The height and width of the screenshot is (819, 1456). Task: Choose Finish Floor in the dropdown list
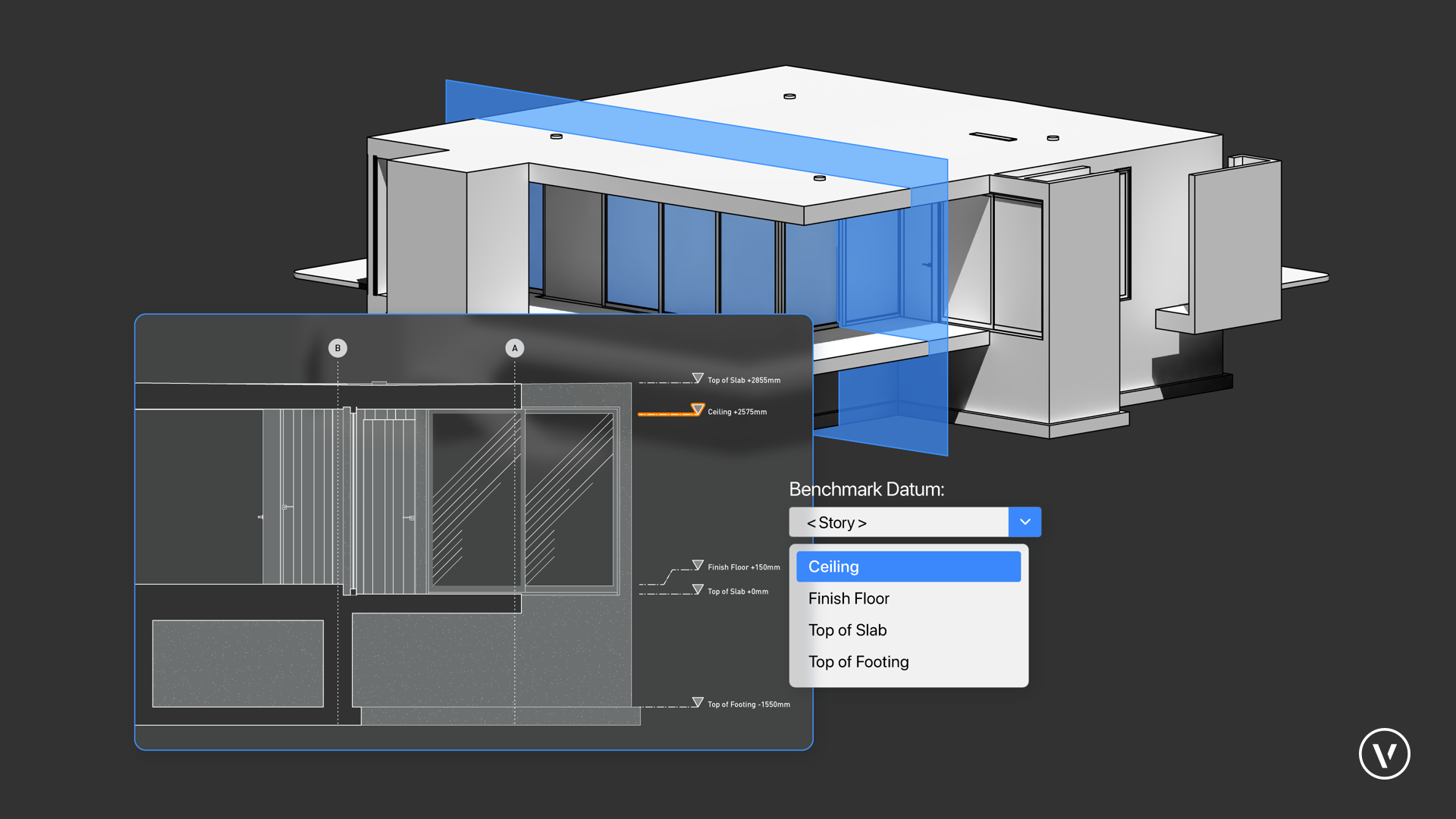908,598
